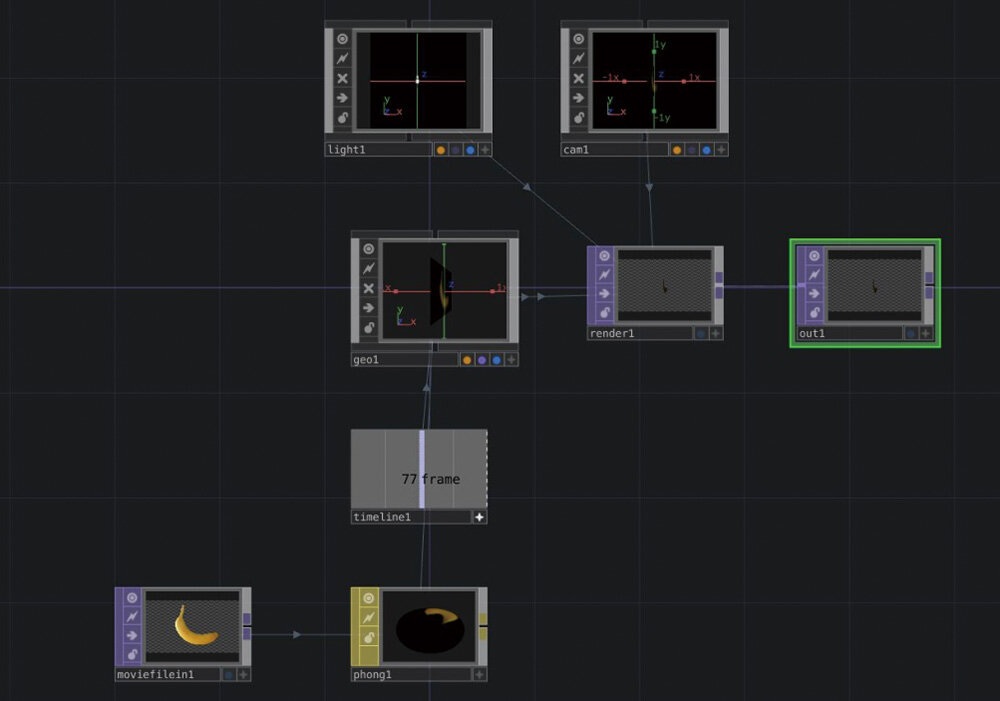Image resolution: width=1000 pixels, height=701 pixels.
Task: Click the timeline1 frame position marker
Action: 422,469
